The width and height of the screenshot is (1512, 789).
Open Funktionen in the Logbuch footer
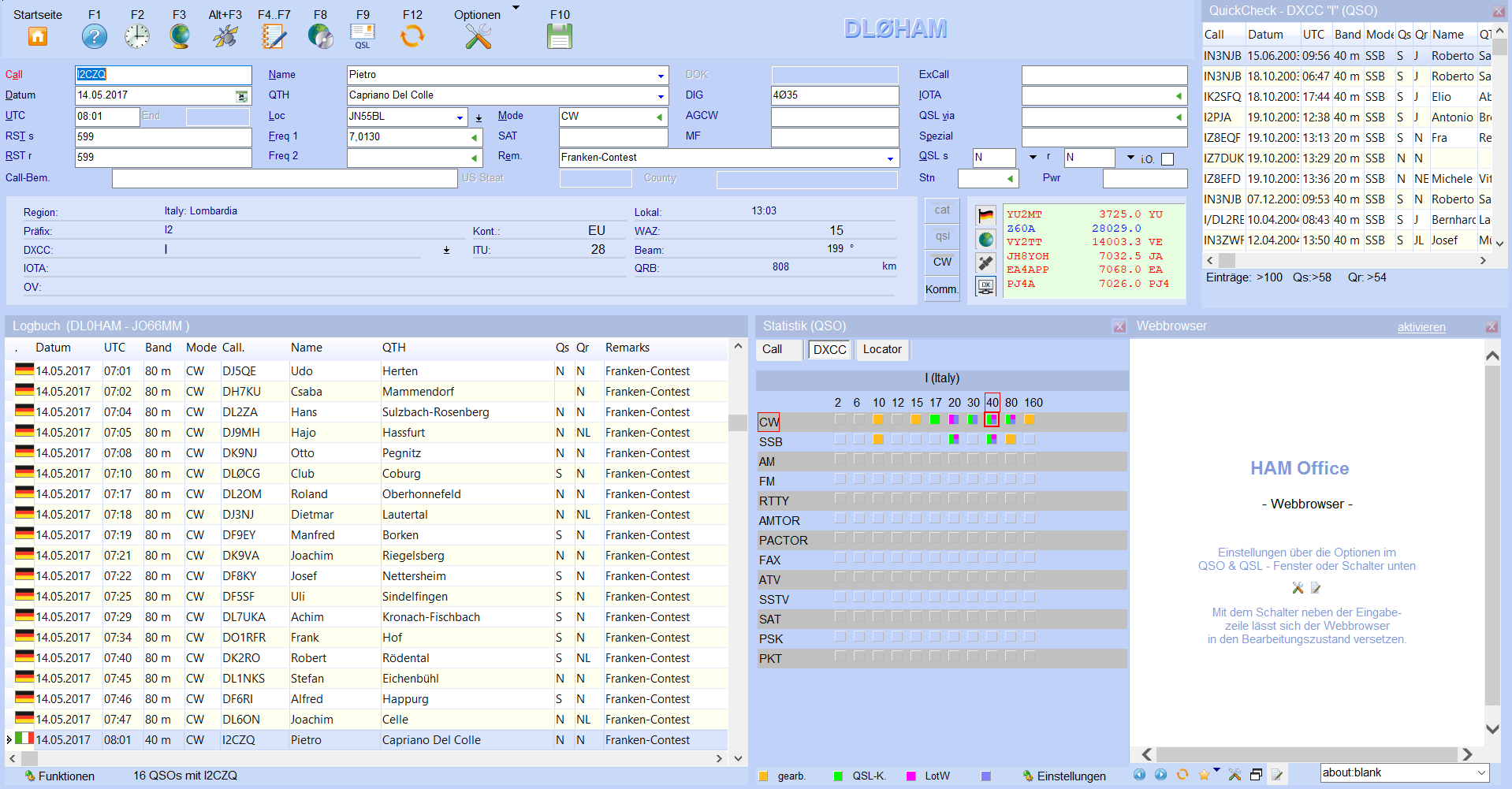pos(59,776)
